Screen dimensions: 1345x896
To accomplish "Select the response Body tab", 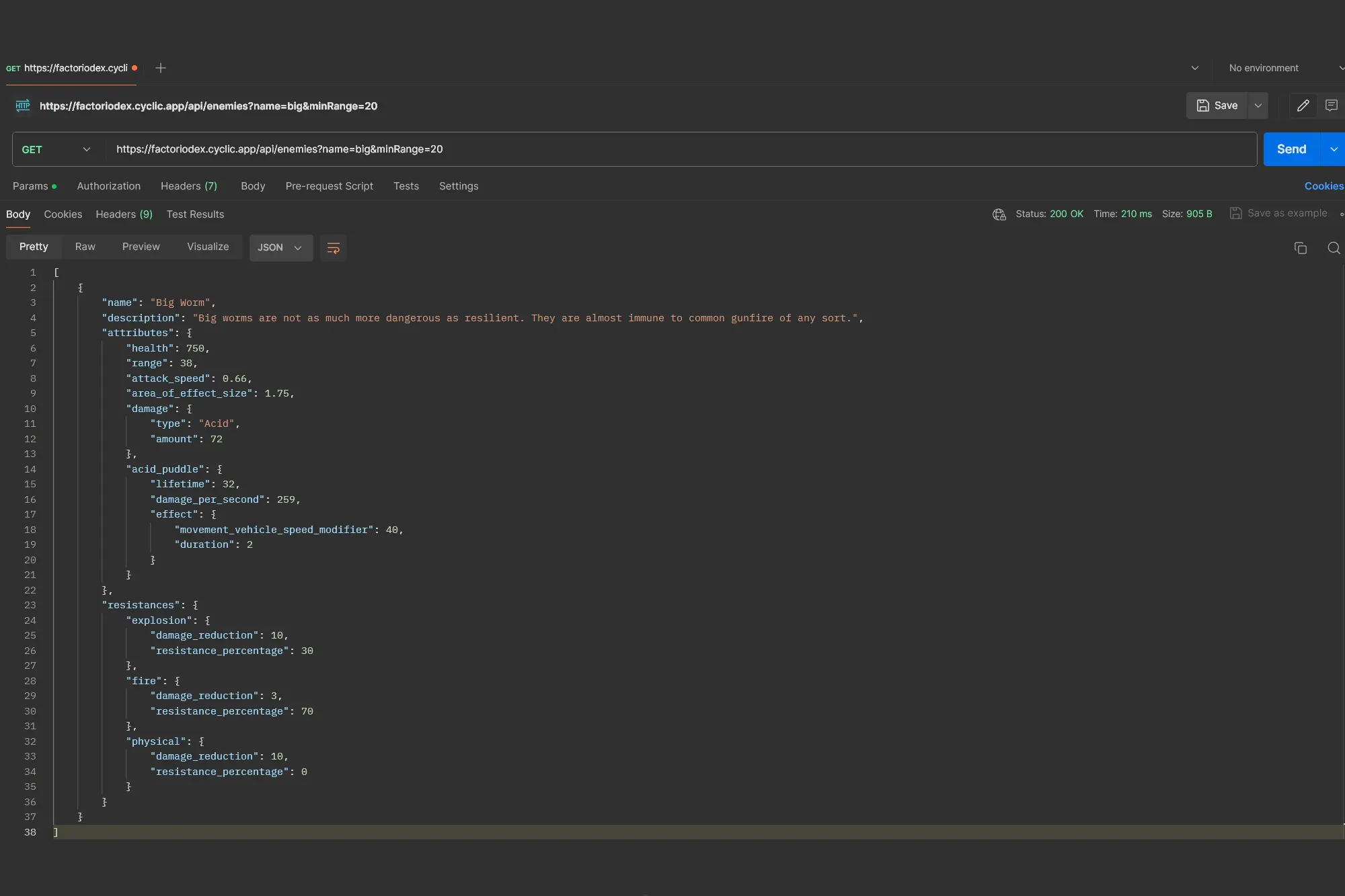I will 18,214.
